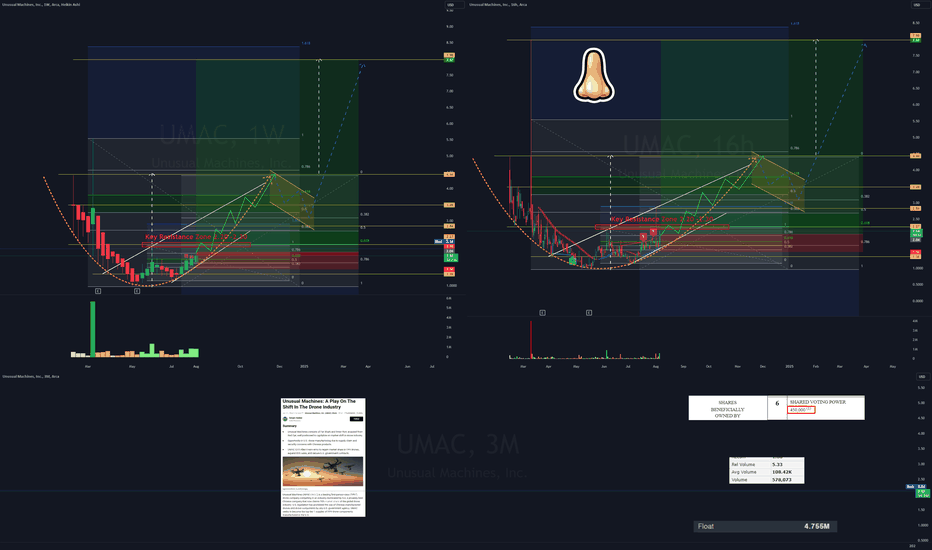Screen dimensions: 932x550
Task: Open first earnings marker on 1W chart
Action: pos(98,291)
